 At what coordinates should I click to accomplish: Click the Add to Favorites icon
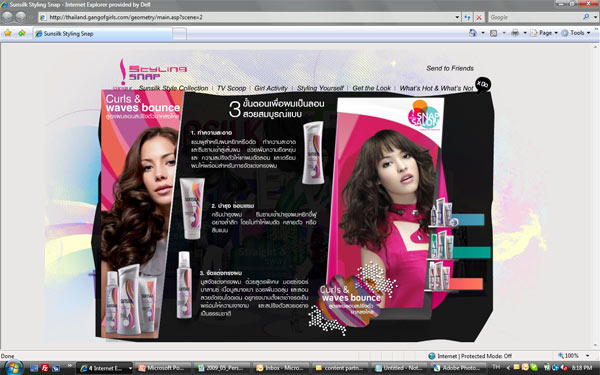[21, 33]
